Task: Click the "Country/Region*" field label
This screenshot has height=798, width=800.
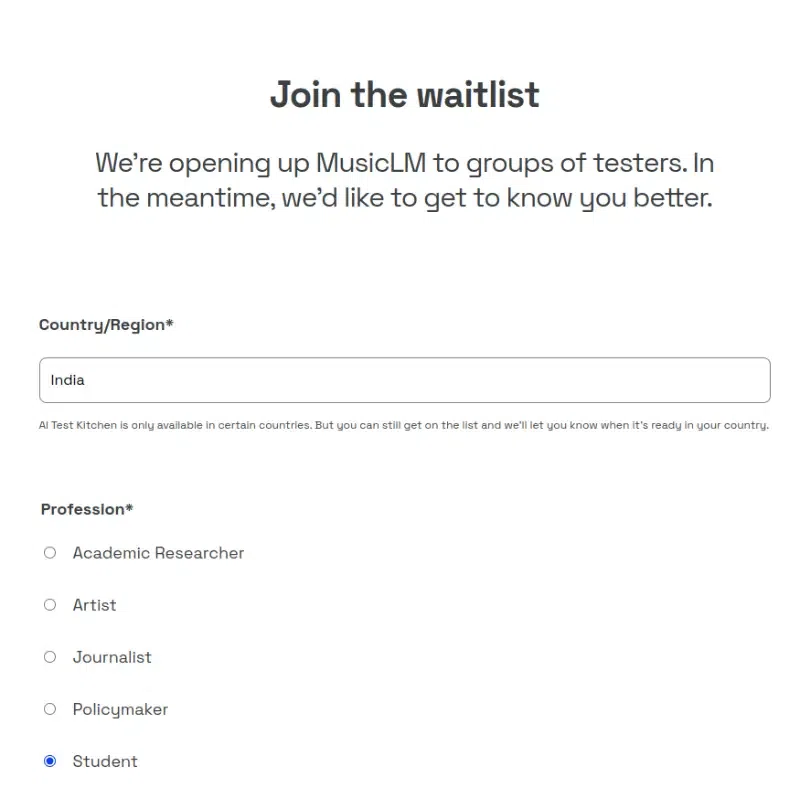Action: coord(106,325)
